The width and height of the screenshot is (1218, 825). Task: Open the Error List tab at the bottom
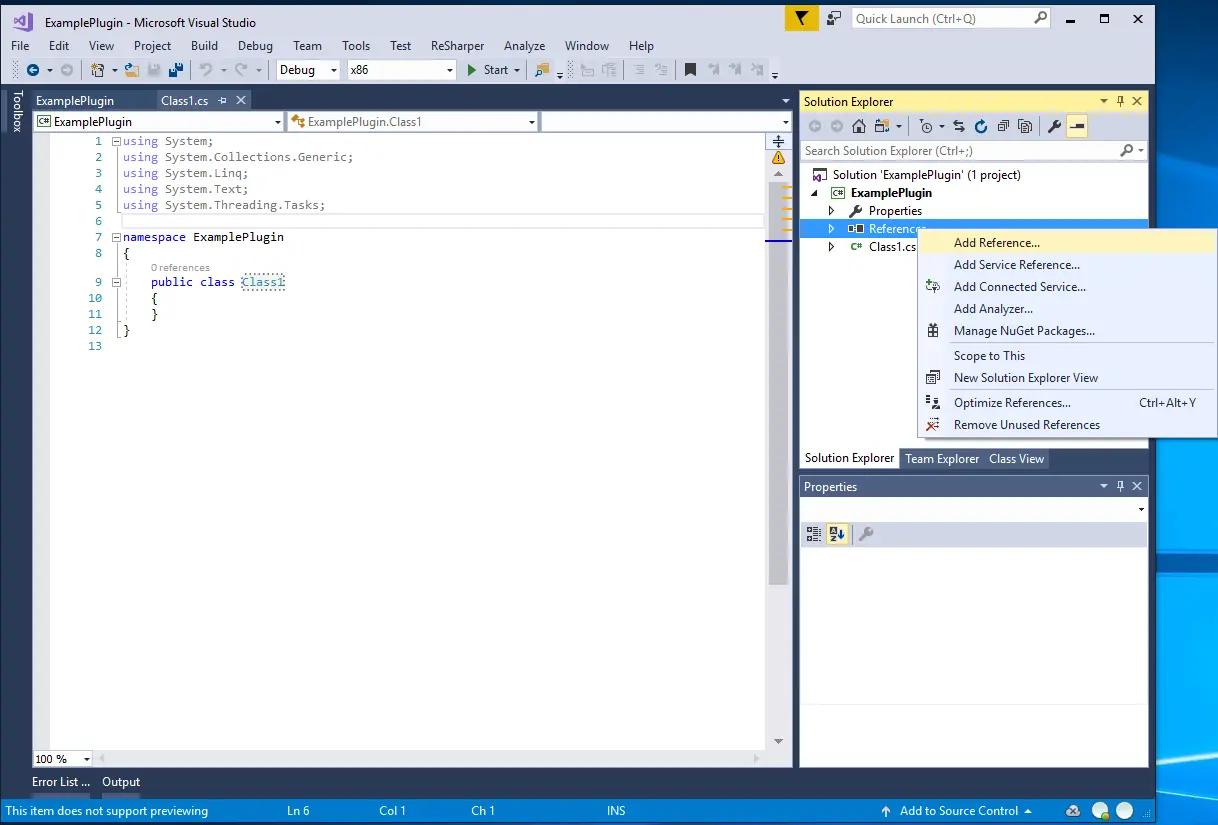(61, 782)
